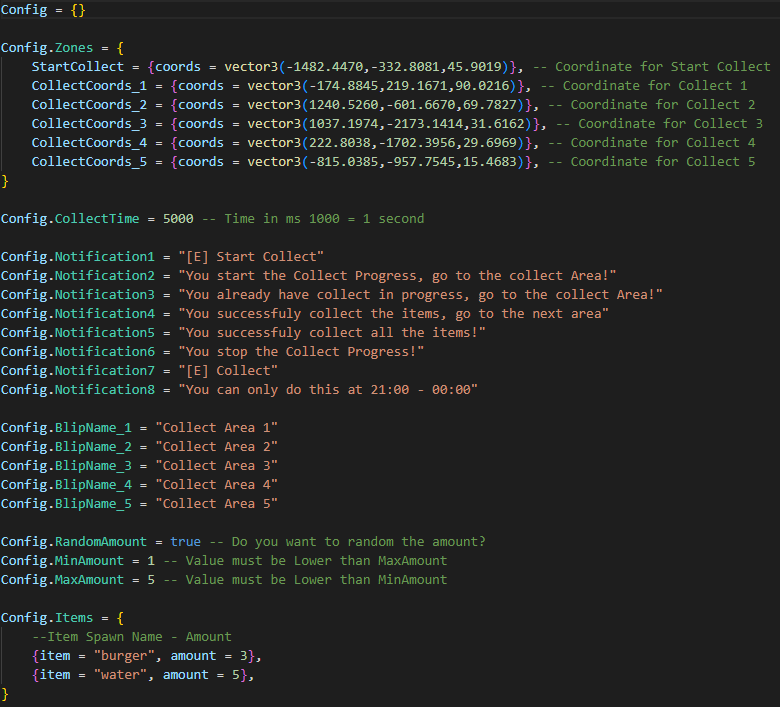Click the MinAmount value 1
The image size is (780, 707).
tap(151, 561)
